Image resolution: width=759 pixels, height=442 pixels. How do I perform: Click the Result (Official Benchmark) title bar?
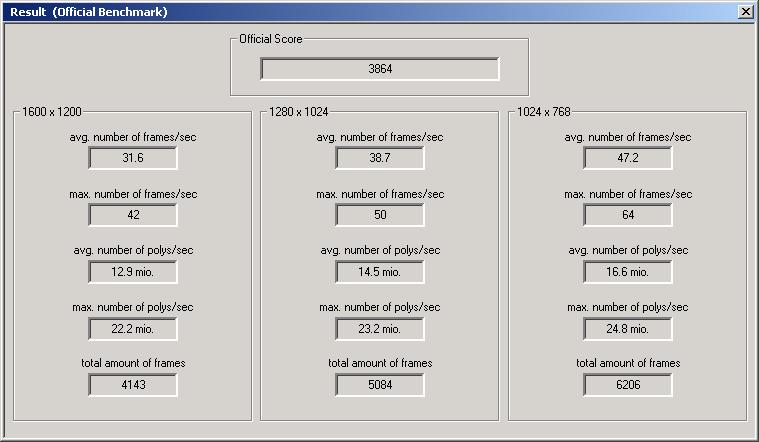pyautogui.click(x=370, y=12)
